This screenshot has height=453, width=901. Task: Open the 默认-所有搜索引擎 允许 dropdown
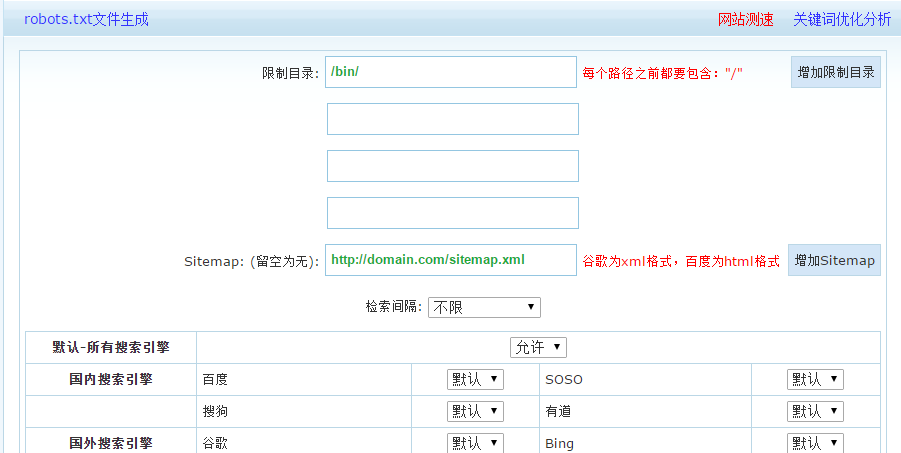click(538, 347)
